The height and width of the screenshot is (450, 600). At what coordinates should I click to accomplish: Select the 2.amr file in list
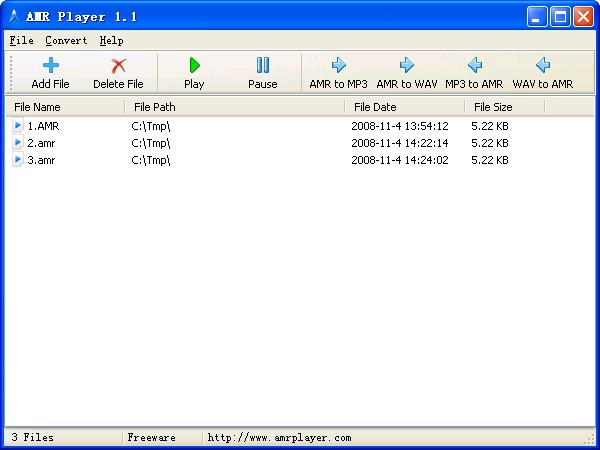pyautogui.click(x=42, y=143)
